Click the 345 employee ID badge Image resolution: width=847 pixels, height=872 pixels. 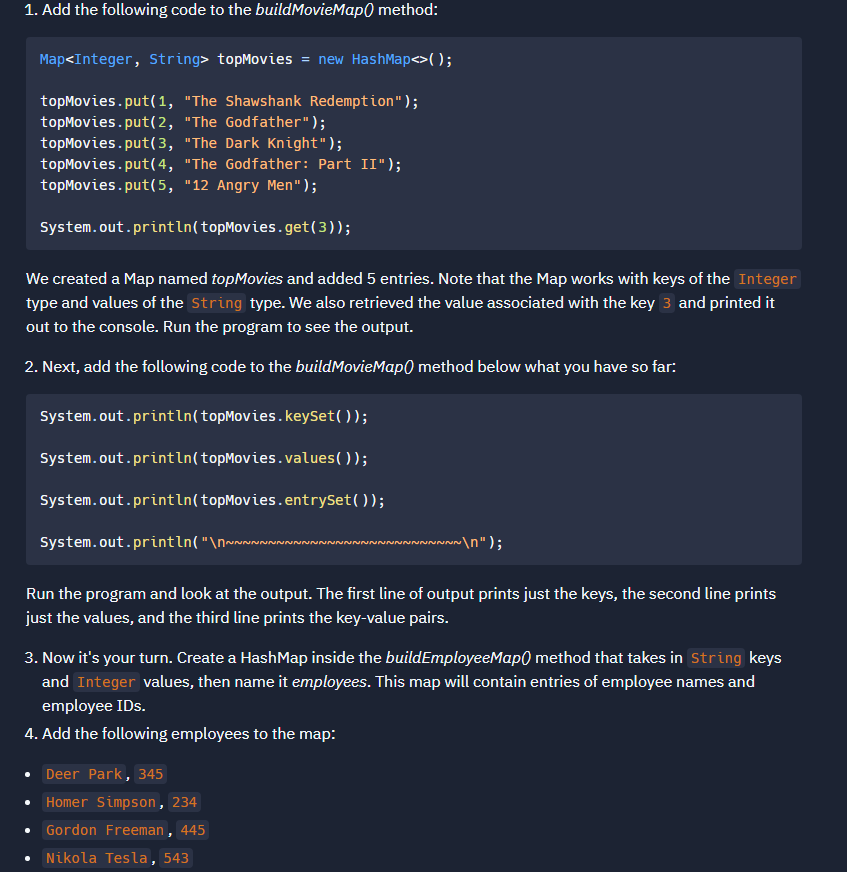coord(150,773)
